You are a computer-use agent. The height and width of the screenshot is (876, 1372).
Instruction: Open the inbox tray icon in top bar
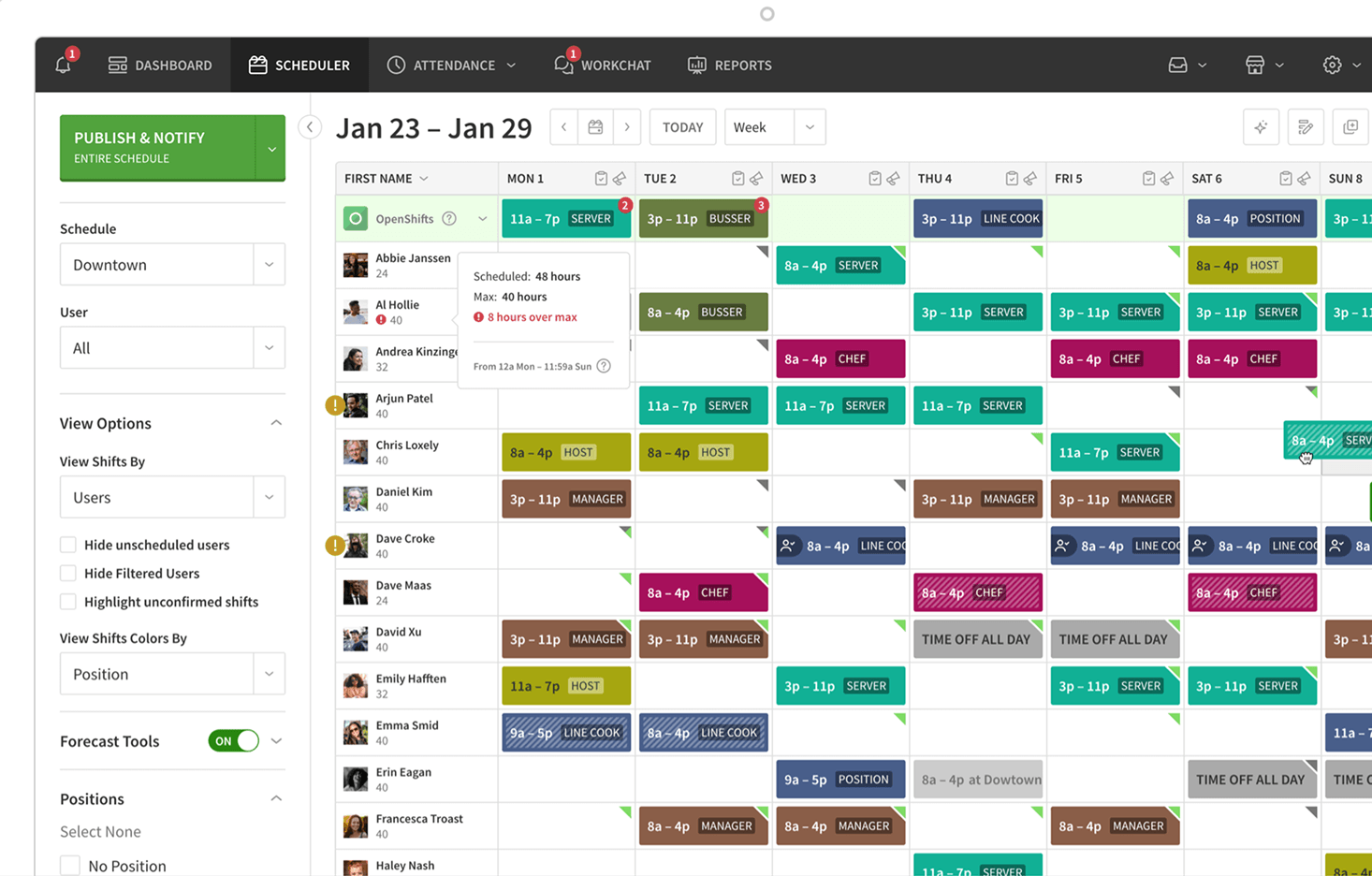point(1177,65)
